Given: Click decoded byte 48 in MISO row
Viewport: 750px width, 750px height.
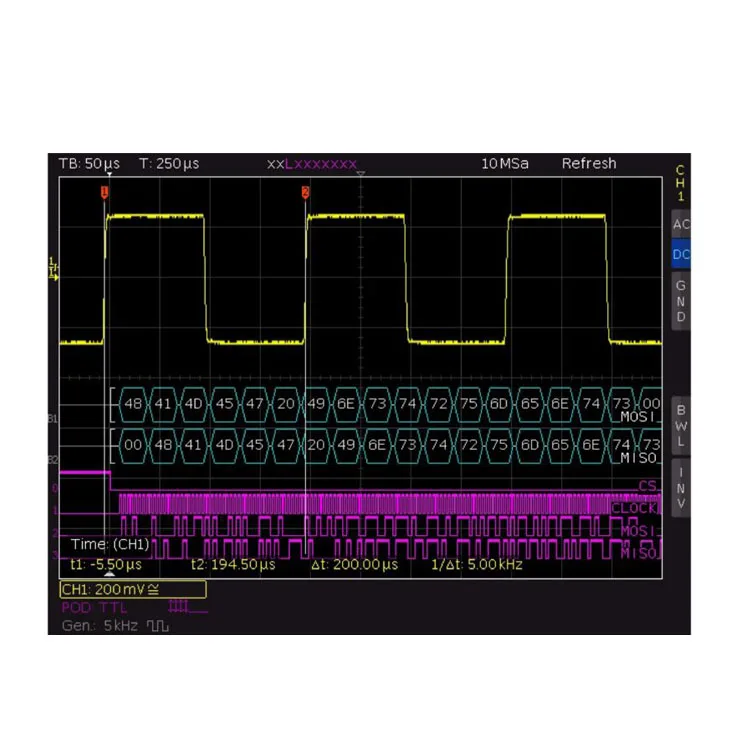Looking at the screenshot, I should click(163, 445).
